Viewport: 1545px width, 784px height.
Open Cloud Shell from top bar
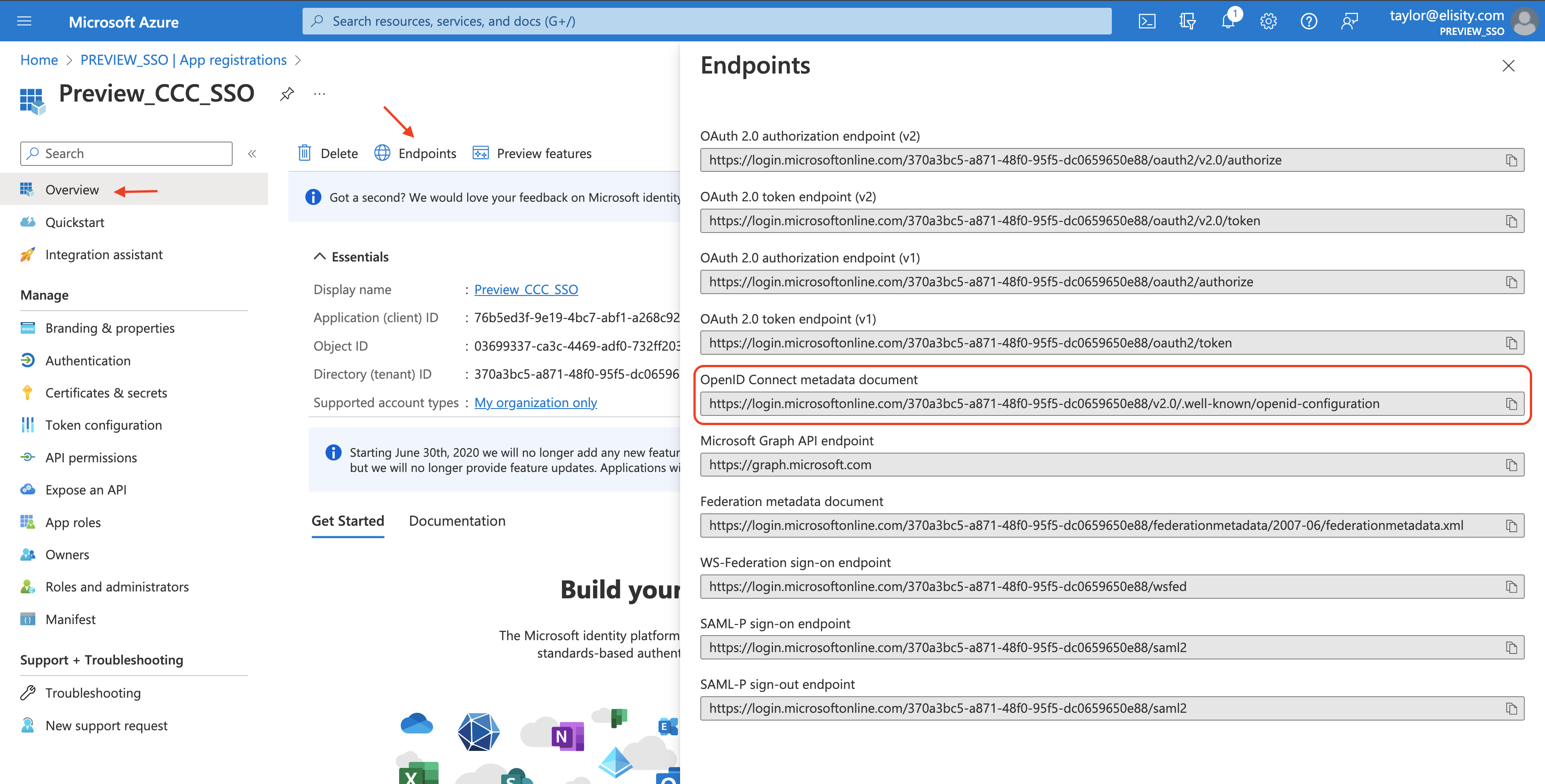click(x=1147, y=22)
